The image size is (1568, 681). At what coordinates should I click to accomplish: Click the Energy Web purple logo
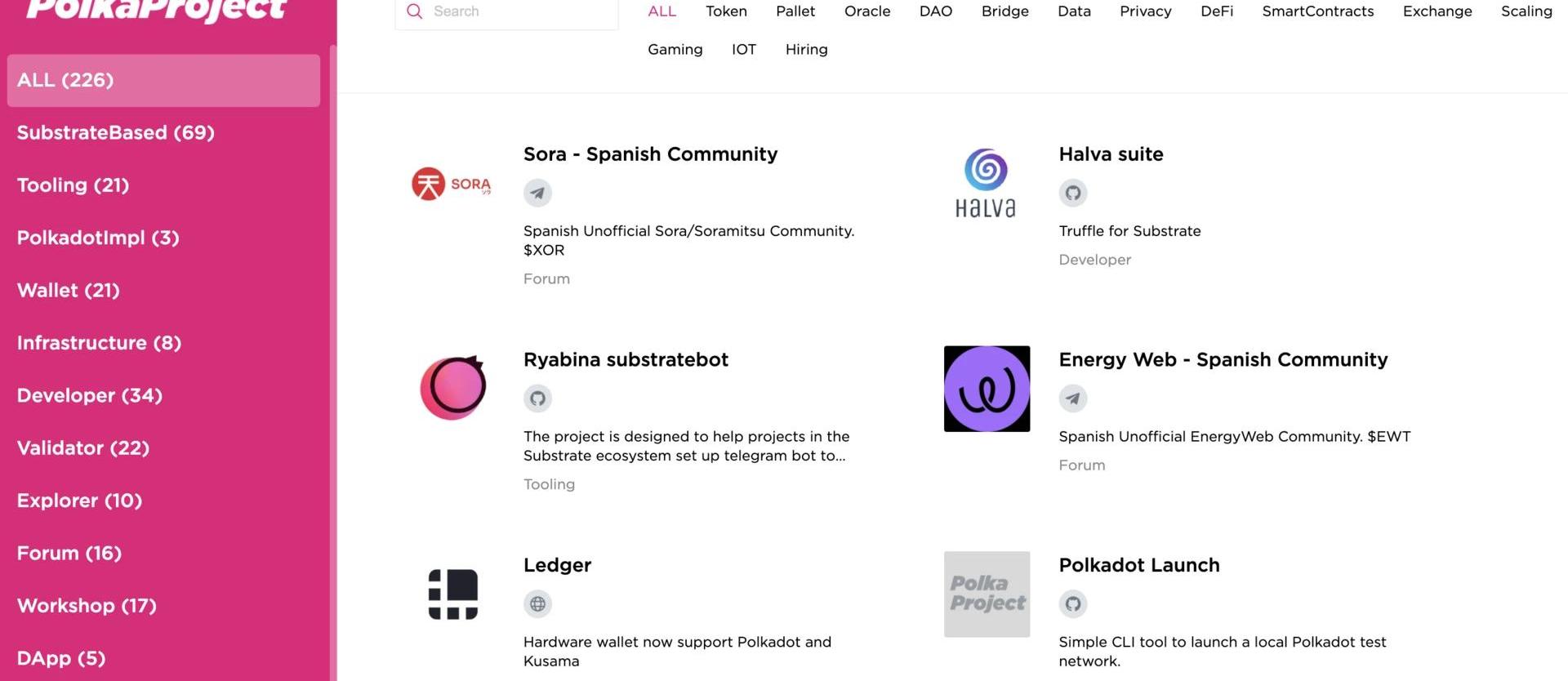point(987,389)
